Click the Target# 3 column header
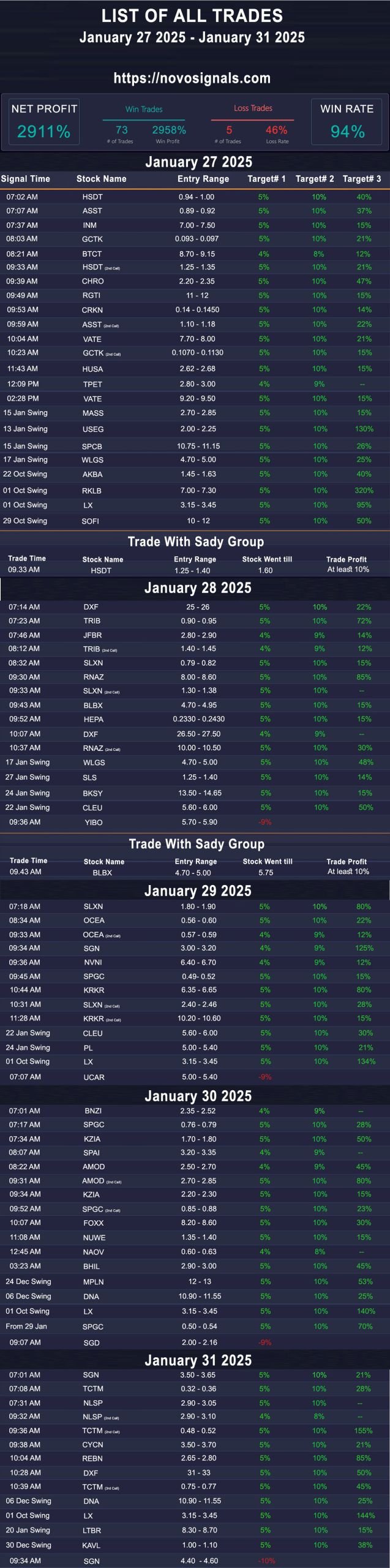The width and height of the screenshot is (390, 1568). coord(362,179)
